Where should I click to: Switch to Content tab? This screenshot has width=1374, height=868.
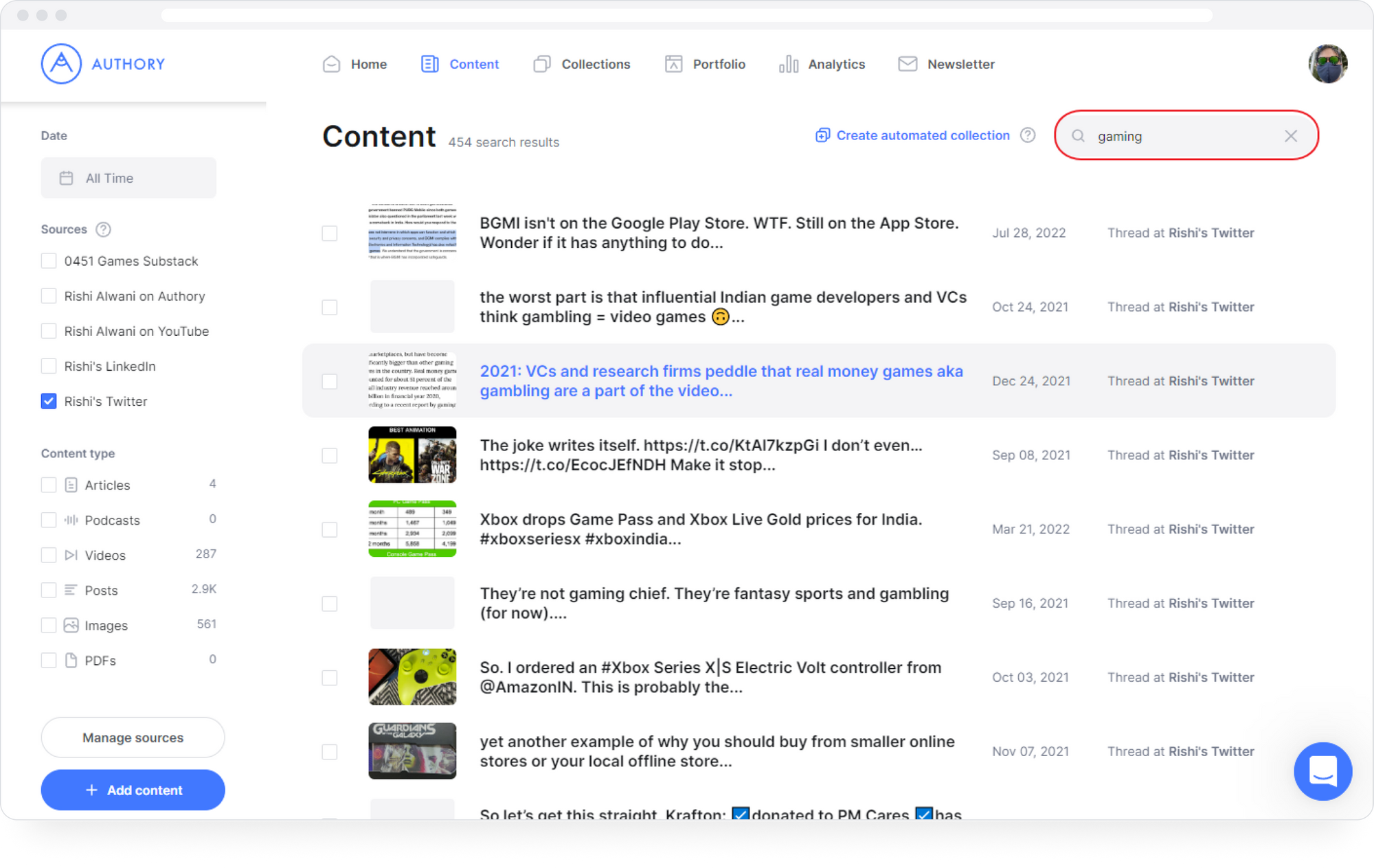[460, 64]
